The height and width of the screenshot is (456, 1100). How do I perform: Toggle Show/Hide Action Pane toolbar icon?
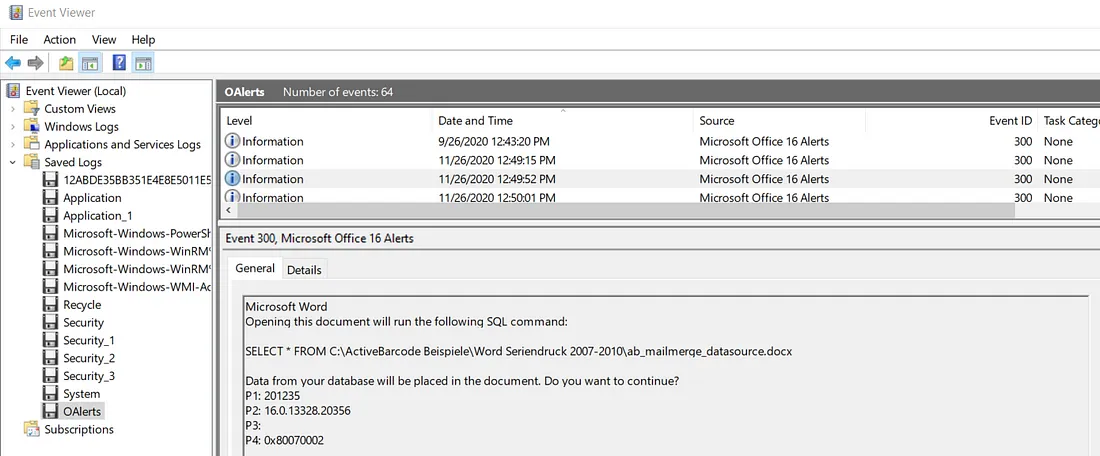(x=142, y=63)
